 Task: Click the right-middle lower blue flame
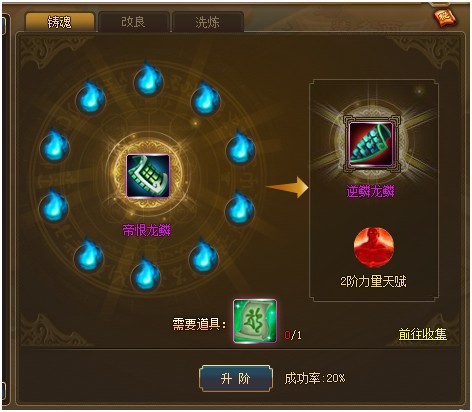239,208
